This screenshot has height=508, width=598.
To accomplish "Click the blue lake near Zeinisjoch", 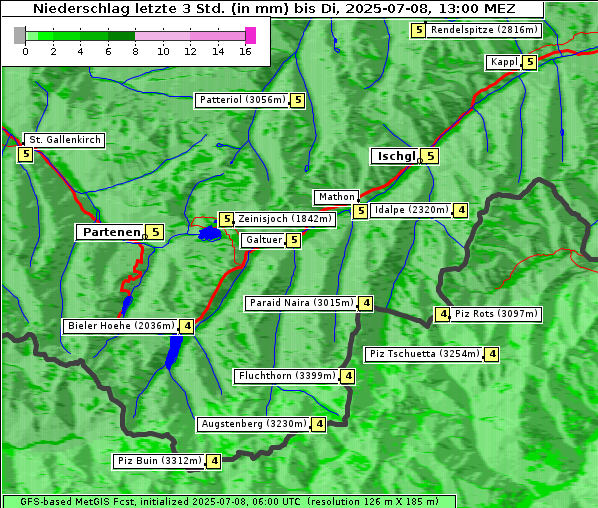I will click(x=210, y=233).
